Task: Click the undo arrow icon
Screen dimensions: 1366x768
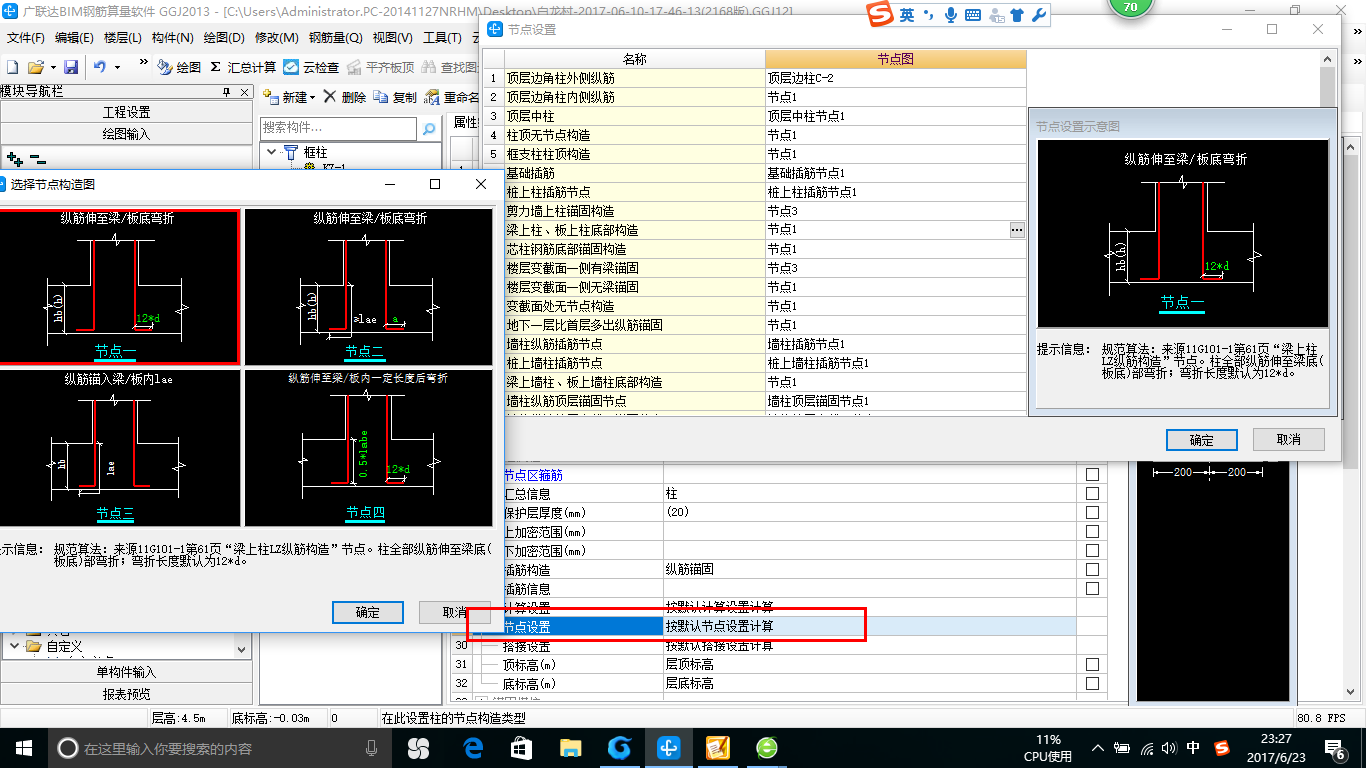Action: coord(100,67)
